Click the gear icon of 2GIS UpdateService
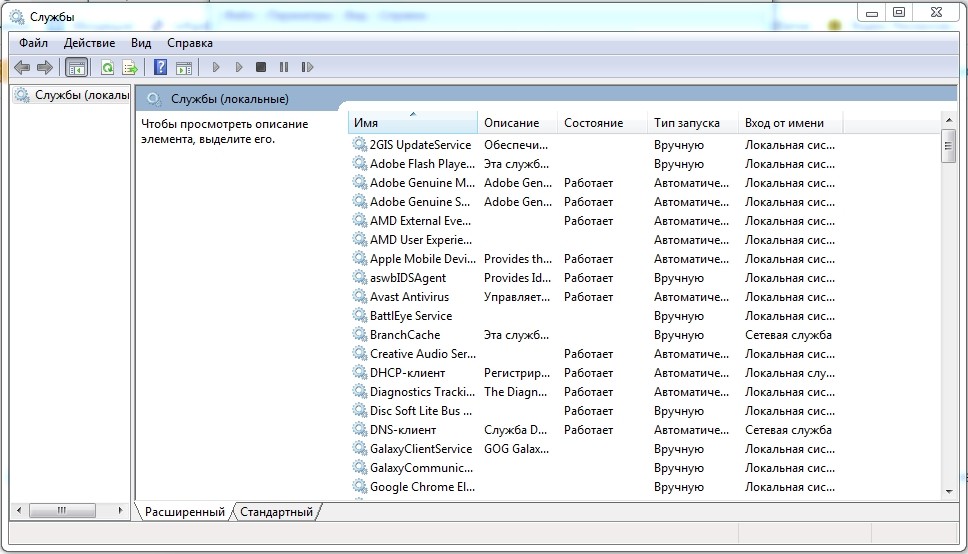This screenshot has height=554, width=968. point(359,145)
